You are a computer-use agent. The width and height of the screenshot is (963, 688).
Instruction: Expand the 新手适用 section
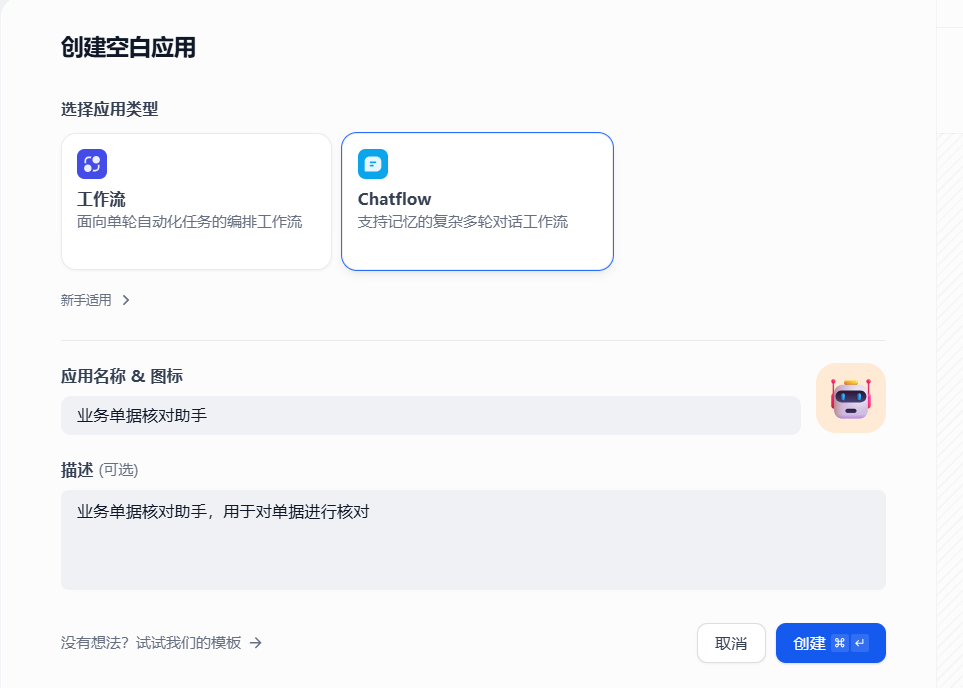pyautogui.click(x=95, y=300)
